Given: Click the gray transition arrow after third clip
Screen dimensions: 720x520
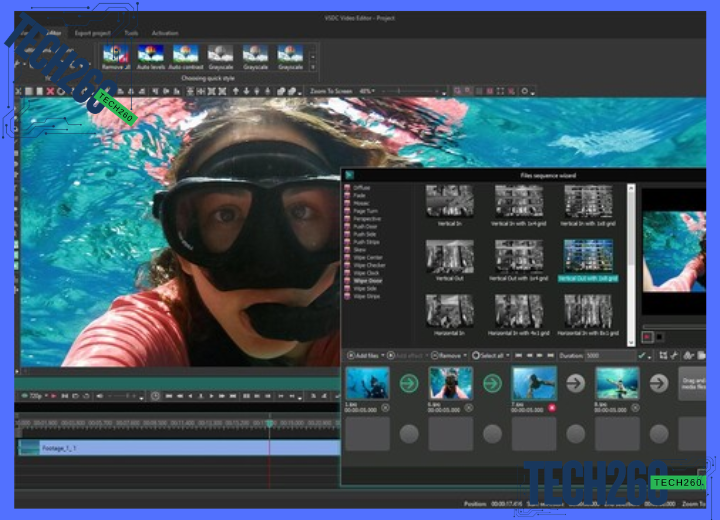Looking at the screenshot, I should (x=576, y=383).
